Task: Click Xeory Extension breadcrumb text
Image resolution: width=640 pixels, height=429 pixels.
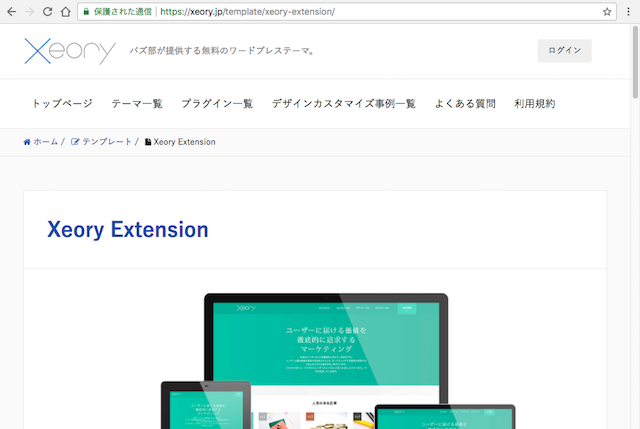Action: [x=184, y=142]
